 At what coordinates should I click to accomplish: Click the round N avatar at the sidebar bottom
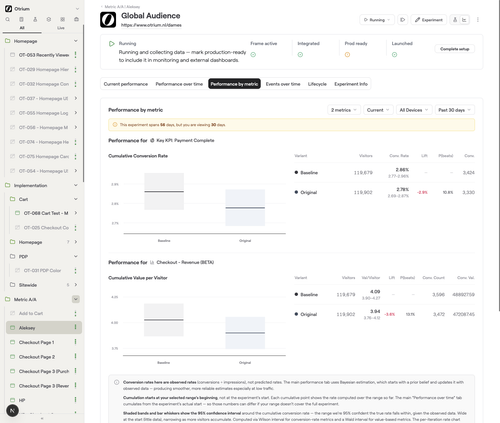click(12, 411)
